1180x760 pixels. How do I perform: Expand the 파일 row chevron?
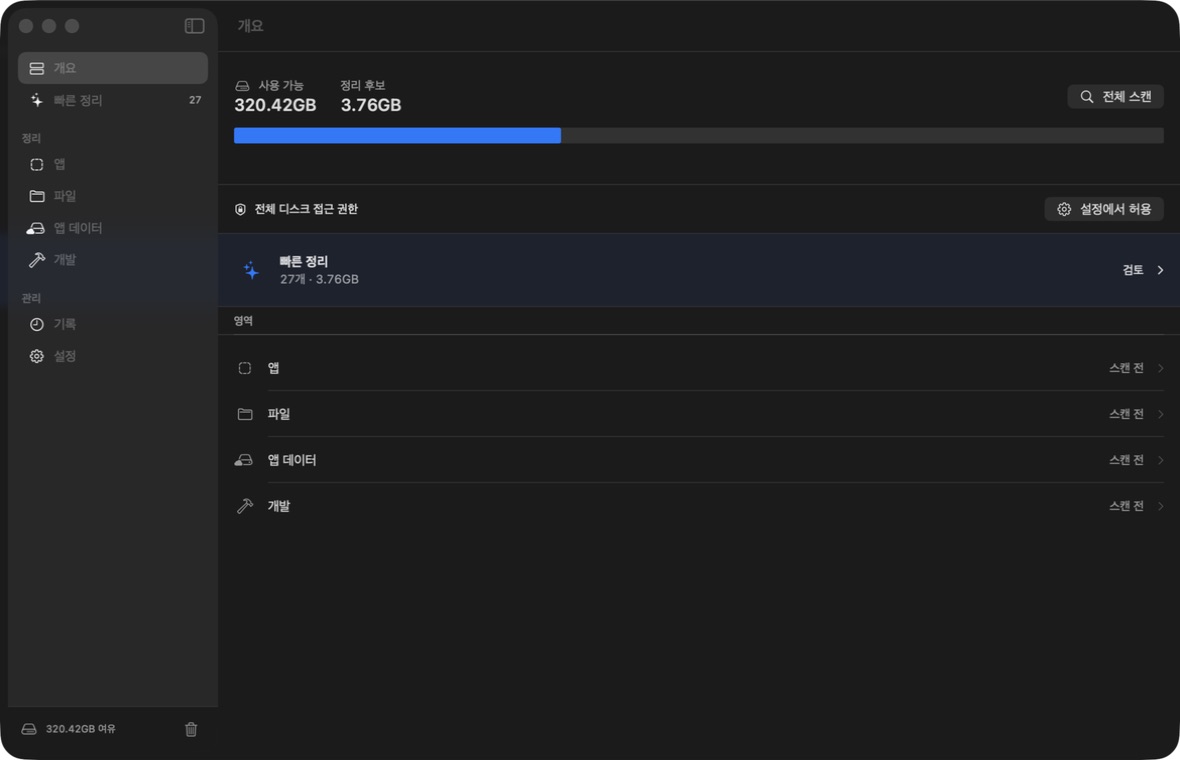coord(1160,414)
